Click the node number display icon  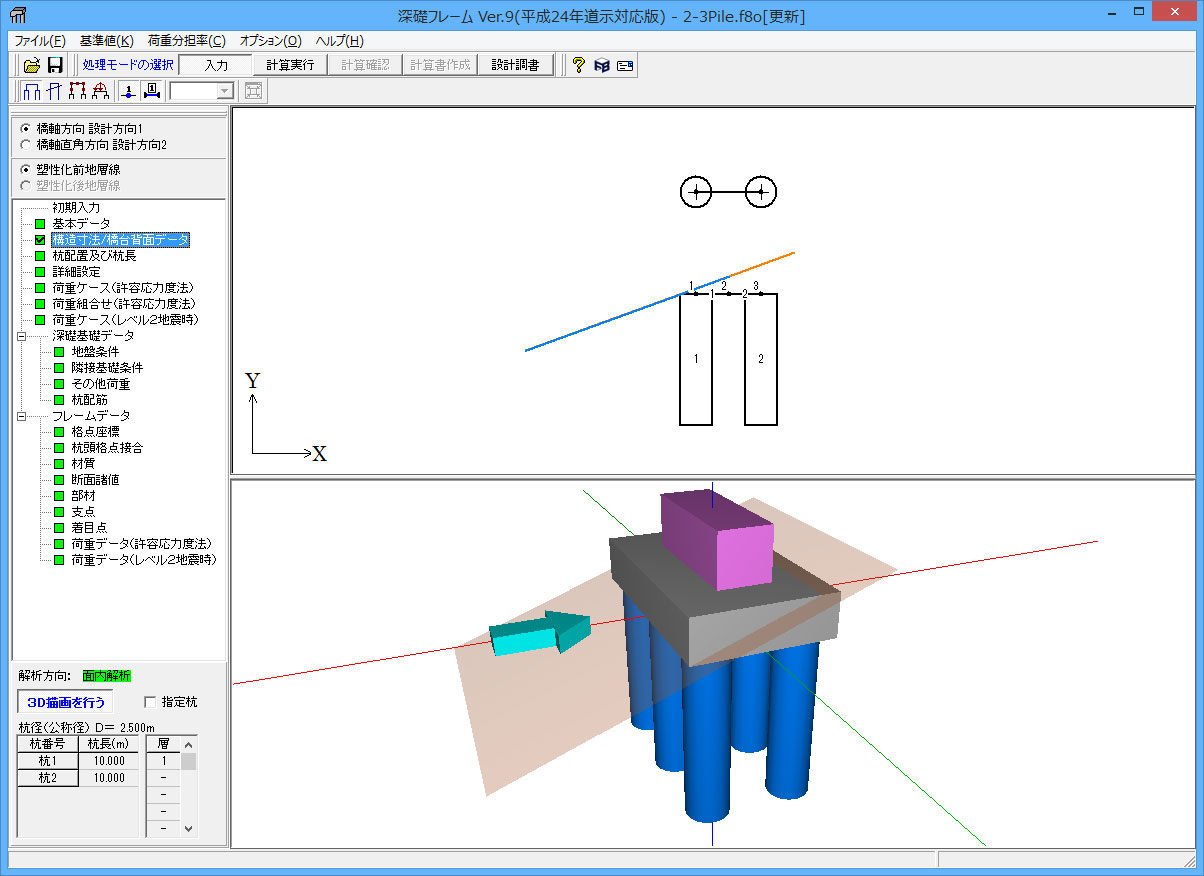click(x=129, y=91)
